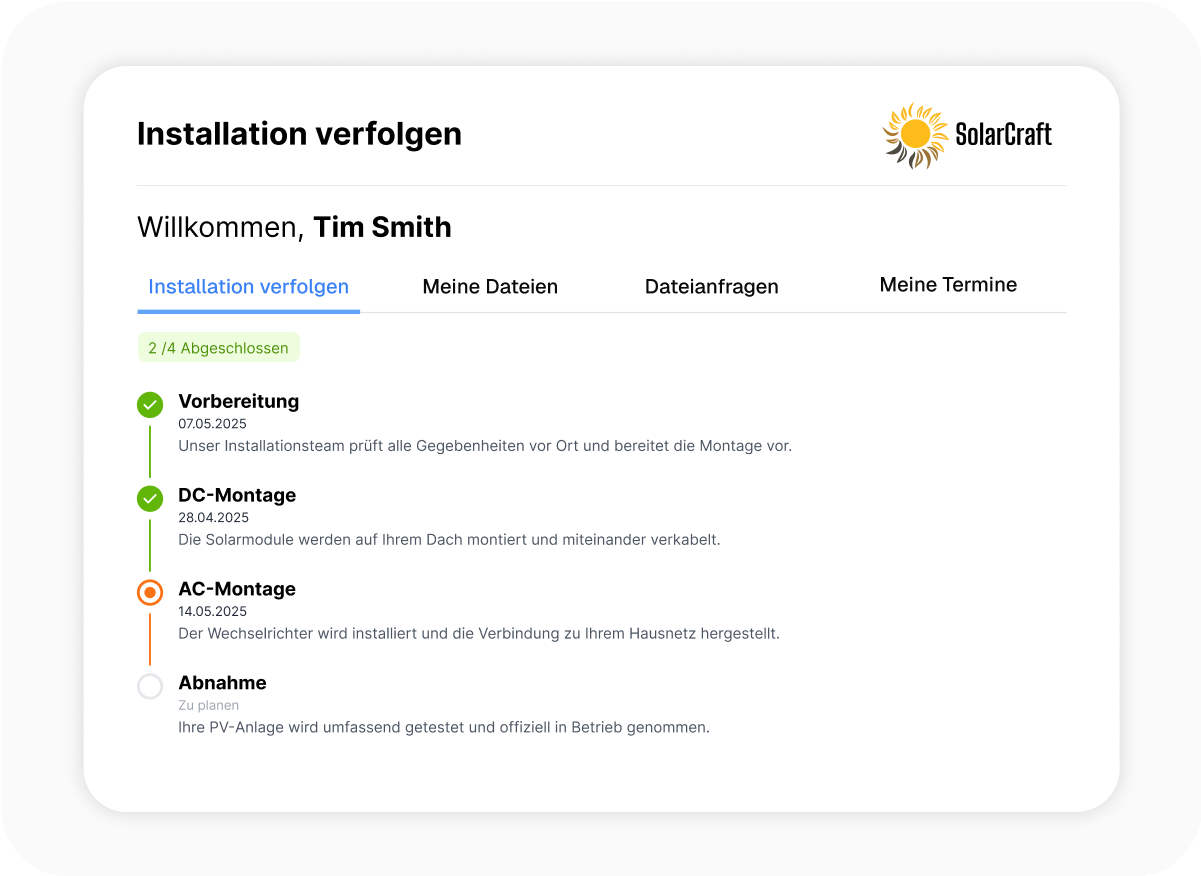This screenshot has height=876, width=1201.
Task: Click the Abnahme step title
Action: (222, 683)
